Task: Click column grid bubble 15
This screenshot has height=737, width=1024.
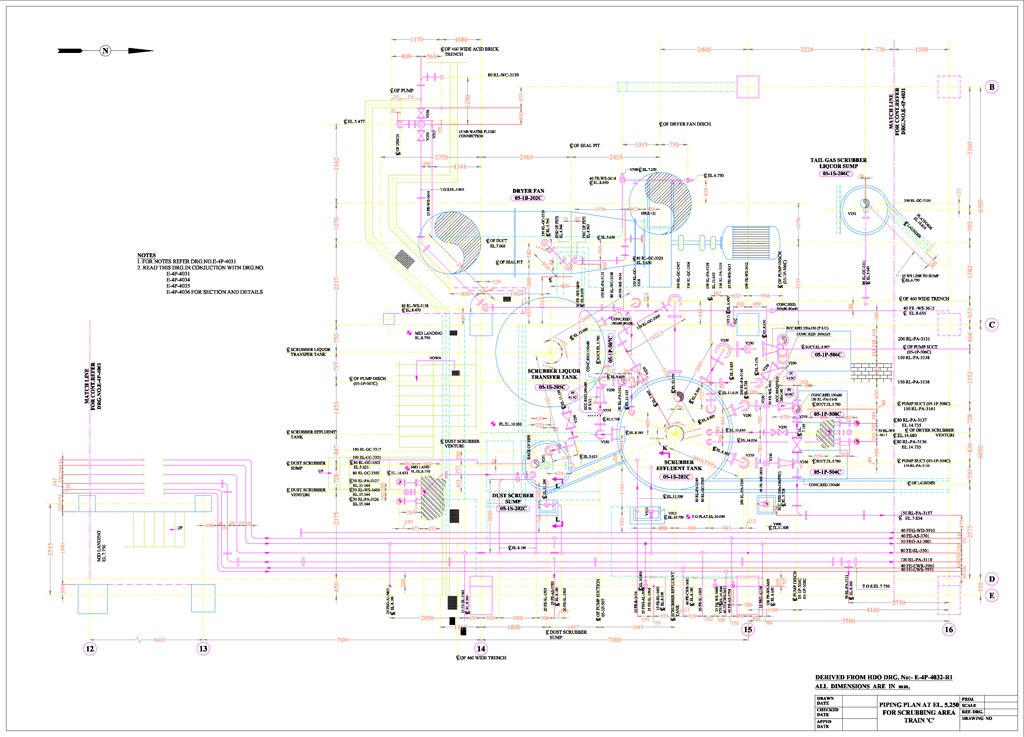Action: click(x=747, y=629)
